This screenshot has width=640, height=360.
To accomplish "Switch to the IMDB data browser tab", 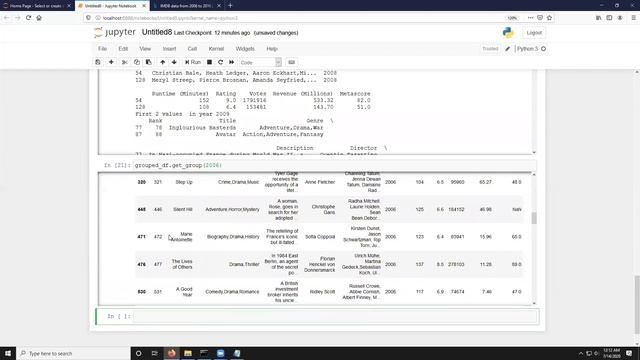I will pyautogui.click(x=187, y=6).
